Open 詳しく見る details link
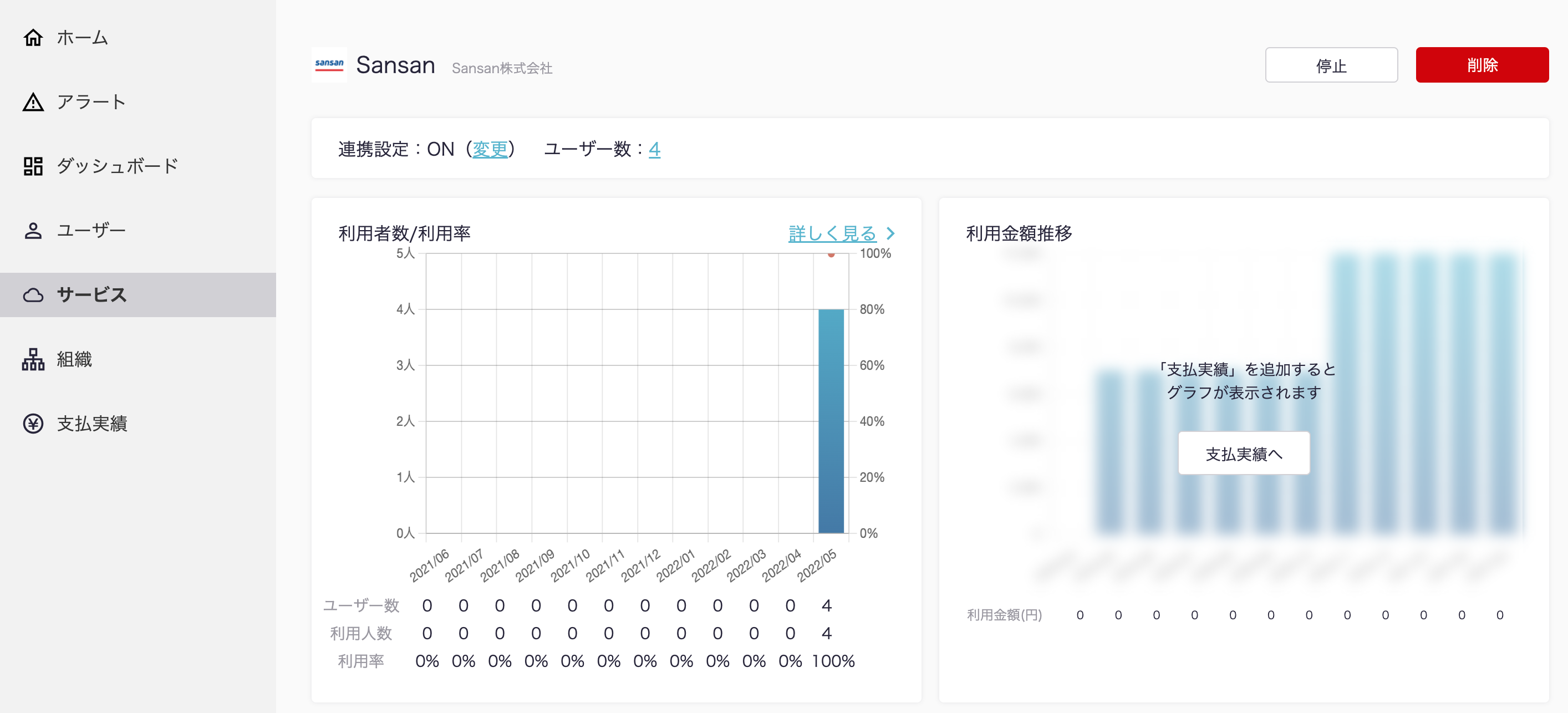Screen dimensions: 1568x713 tap(832, 233)
